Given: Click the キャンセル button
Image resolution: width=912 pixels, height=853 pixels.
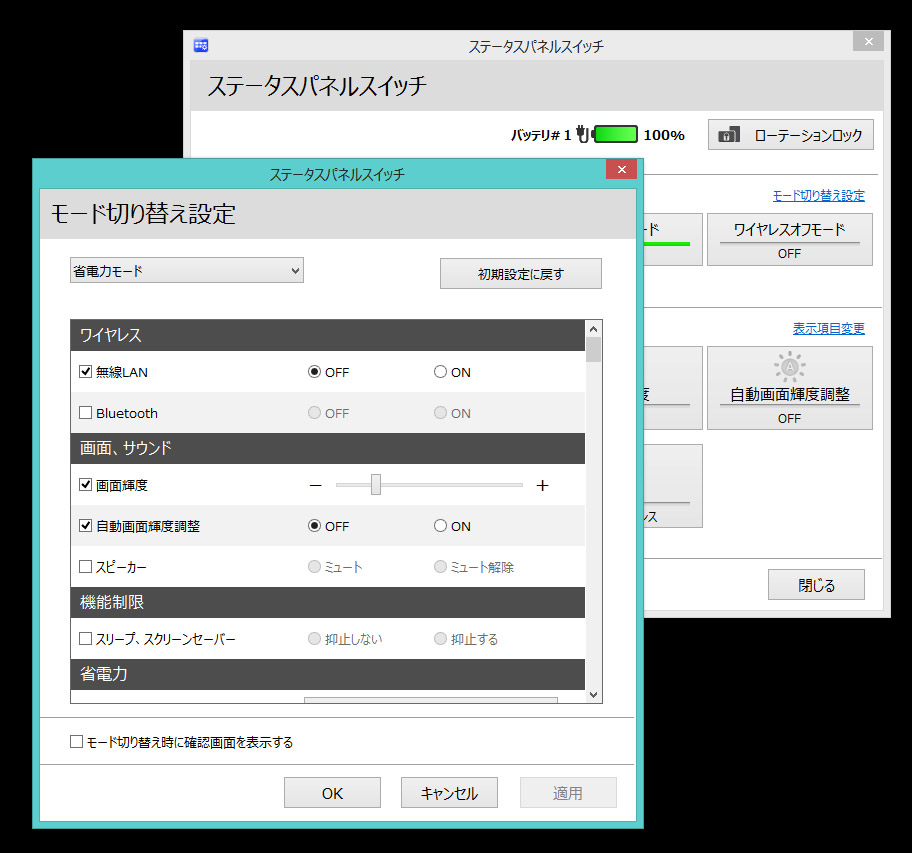Looking at the screenshot, I should pyautogui.click(x=449, y=793).
